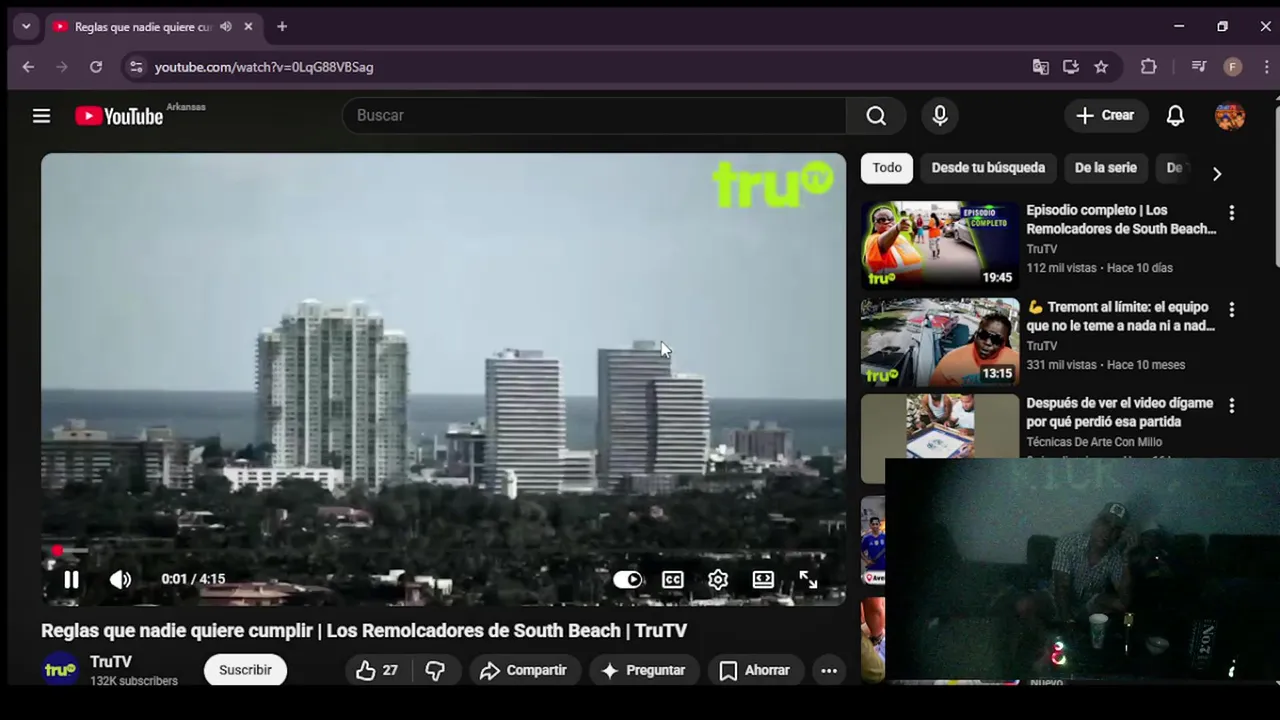Go to YouTube home via logo

coord(119,116)
